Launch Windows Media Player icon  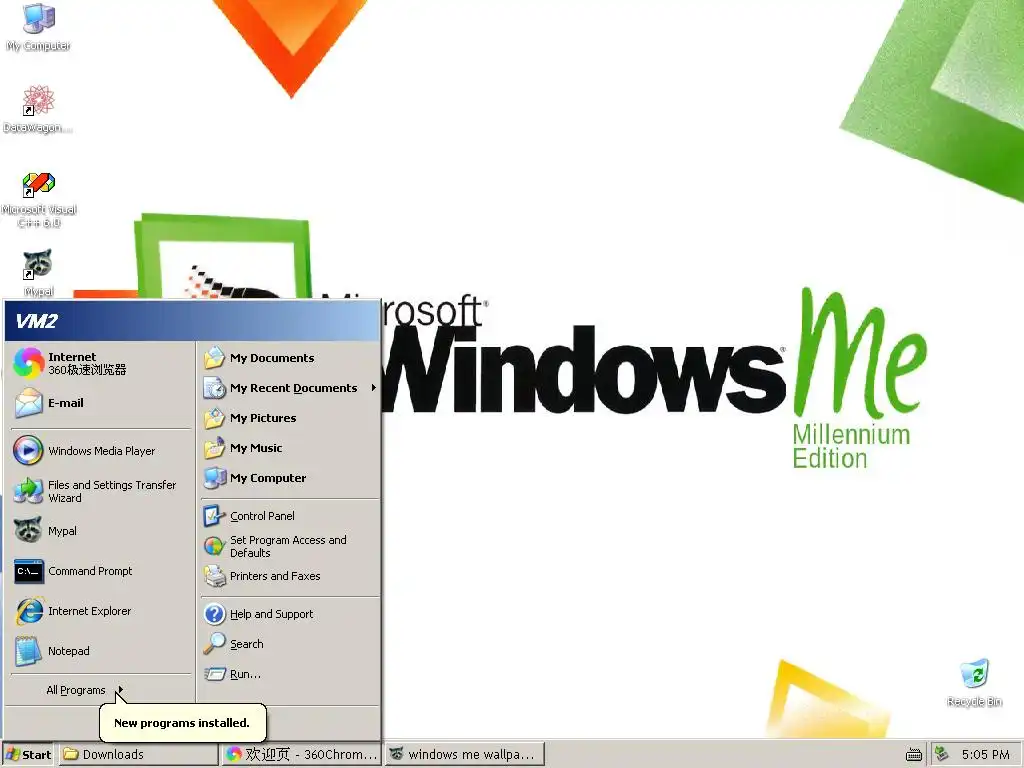pos(28,451)
